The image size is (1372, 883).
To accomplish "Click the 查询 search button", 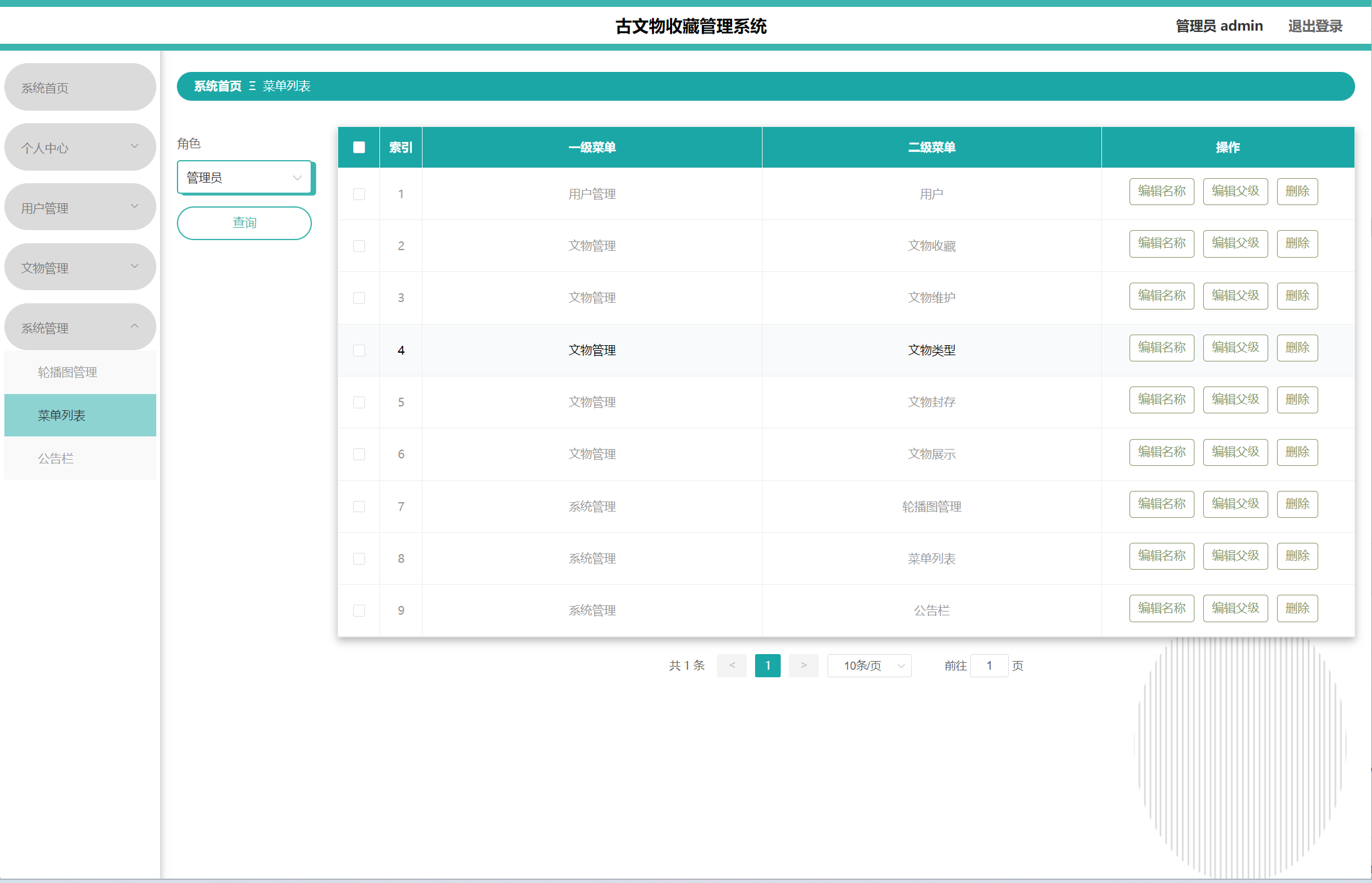I will pyautogui.click(x=244, y=223).
